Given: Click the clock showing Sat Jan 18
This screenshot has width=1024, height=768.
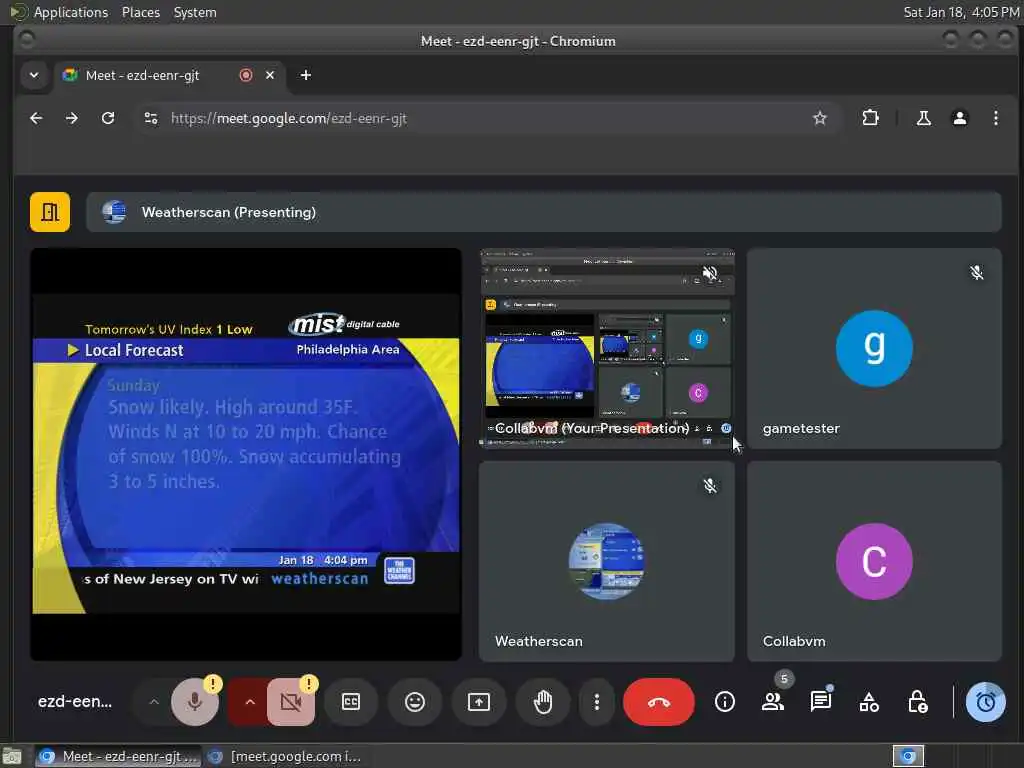Looking at the screenshot, I should point(961,12).
